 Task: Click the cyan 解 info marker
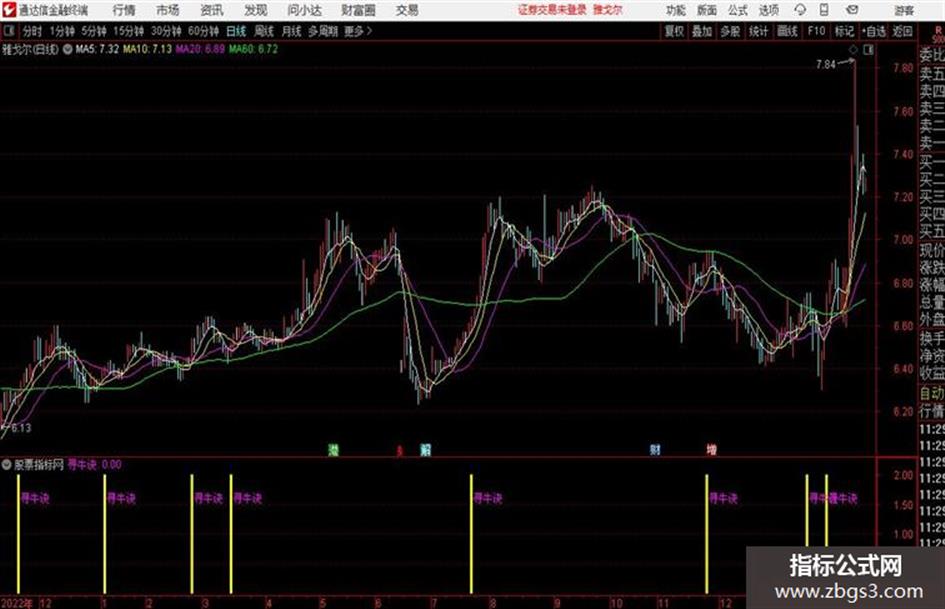coord(425,449)
